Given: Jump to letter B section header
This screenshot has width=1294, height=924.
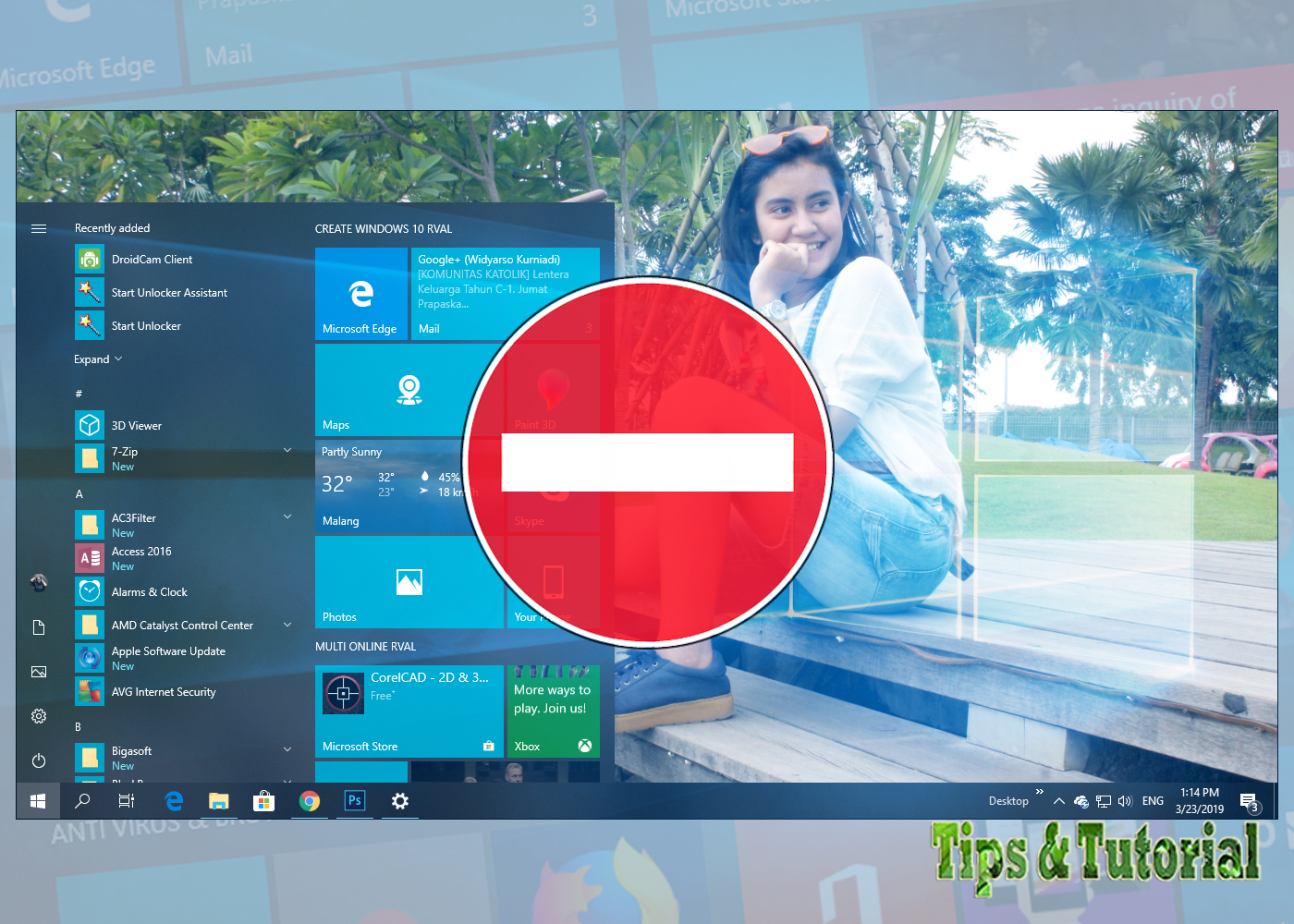Looking at the screenshot, I should [x=78, y=726].
